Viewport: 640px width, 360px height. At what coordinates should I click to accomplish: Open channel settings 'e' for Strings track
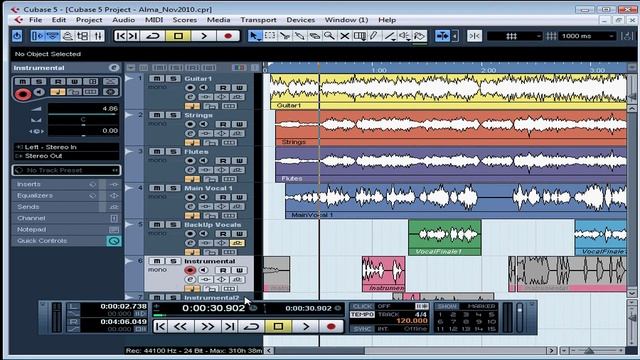coord(190,133)
